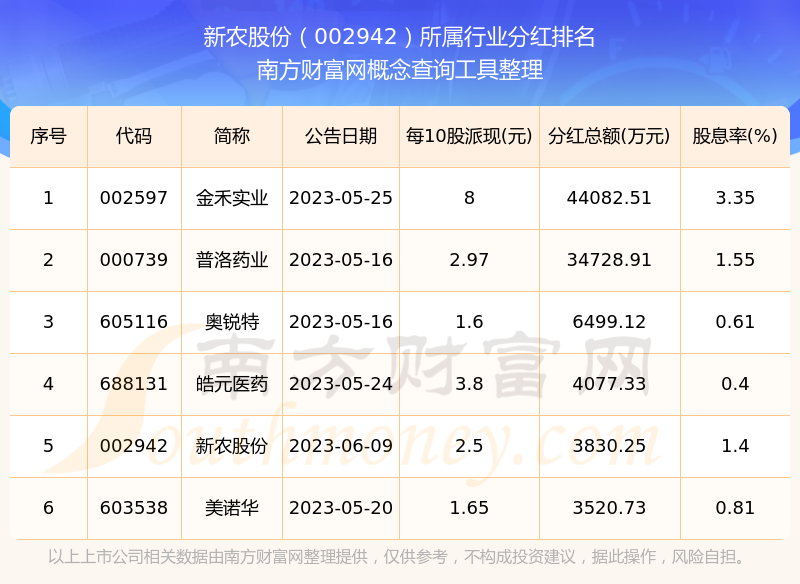Click stock code 605116
Image resolution: width=800 pixels, height=584 pixels.
[134, 322]
